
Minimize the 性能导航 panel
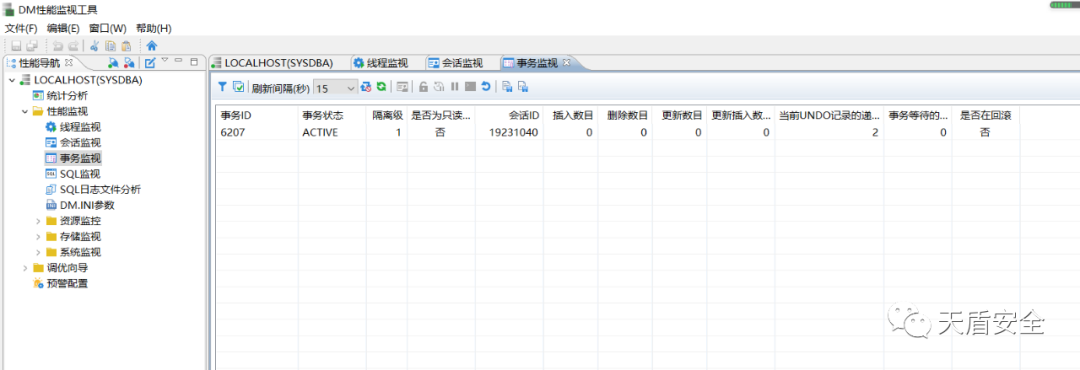[178, 61]
